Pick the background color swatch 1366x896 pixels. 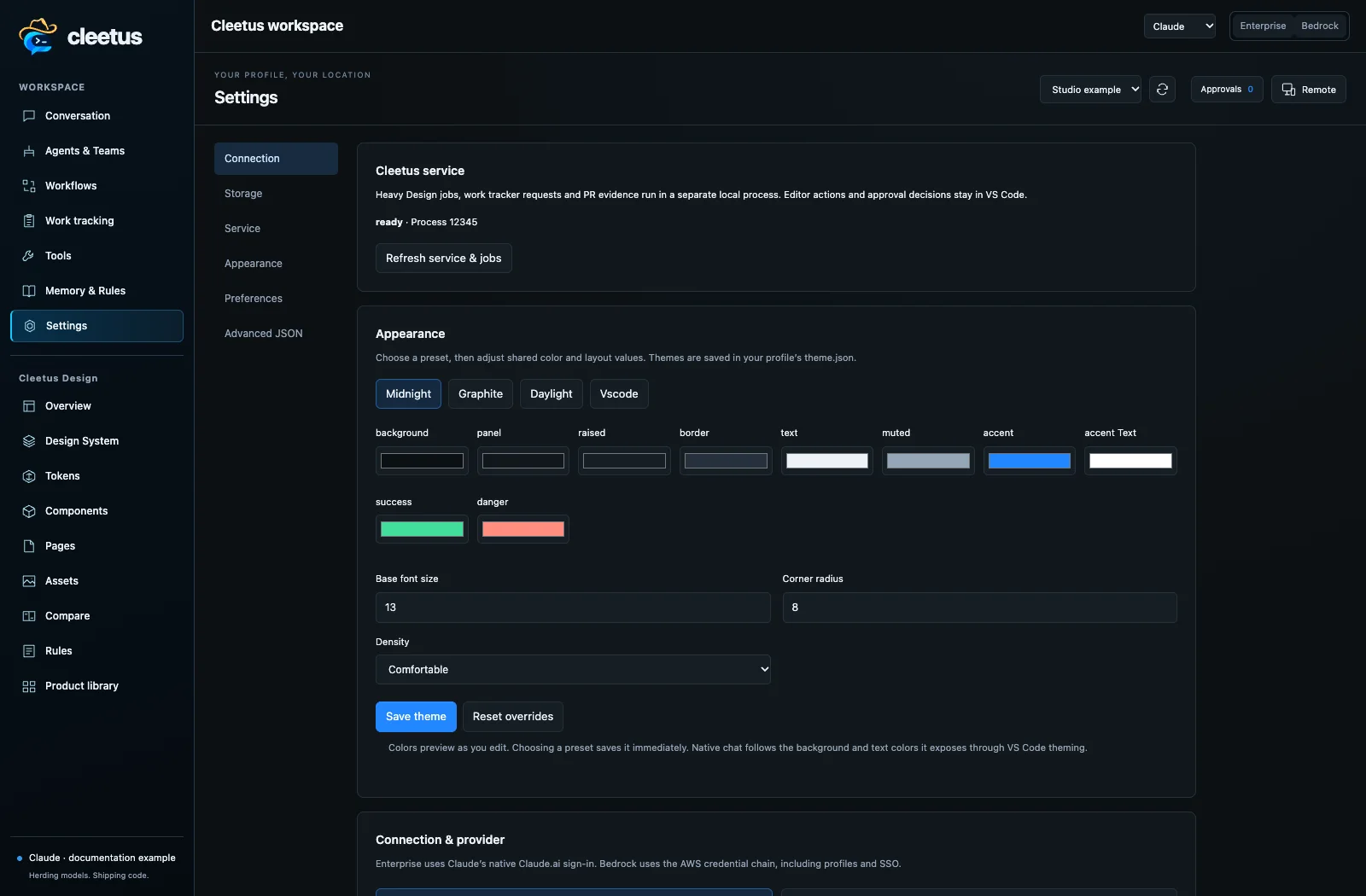point(422,461)
